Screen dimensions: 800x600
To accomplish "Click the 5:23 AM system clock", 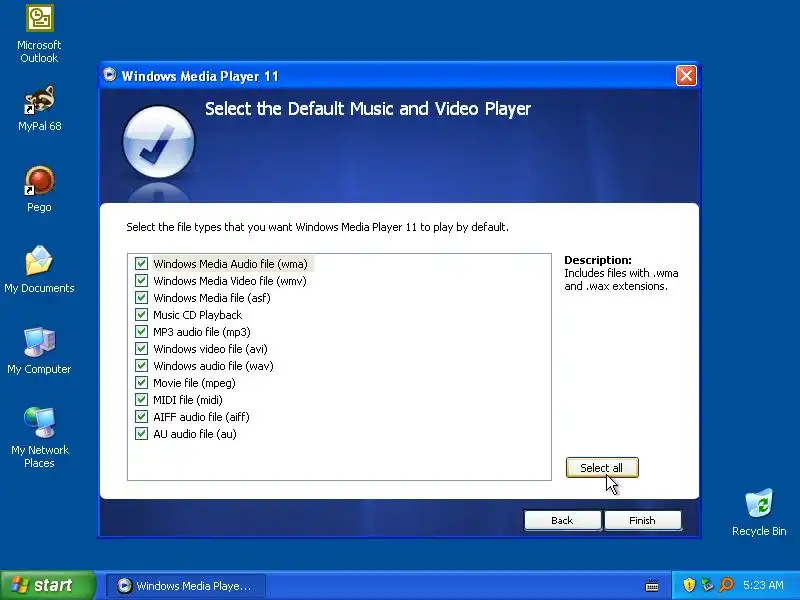I will tap(763, 585).
